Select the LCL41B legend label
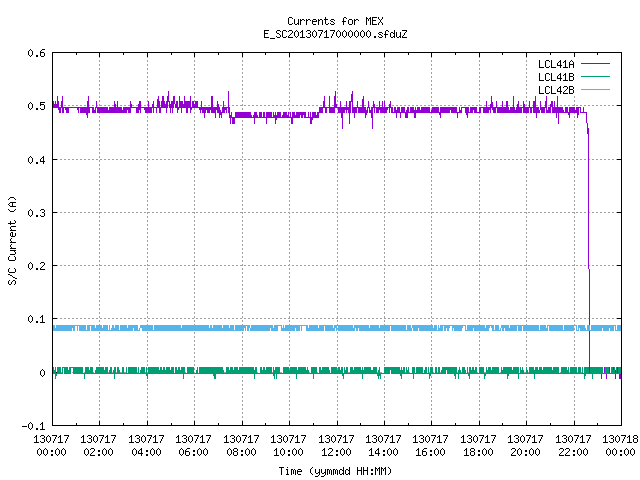Screen dimensions: 640x480 click(556, 77)
